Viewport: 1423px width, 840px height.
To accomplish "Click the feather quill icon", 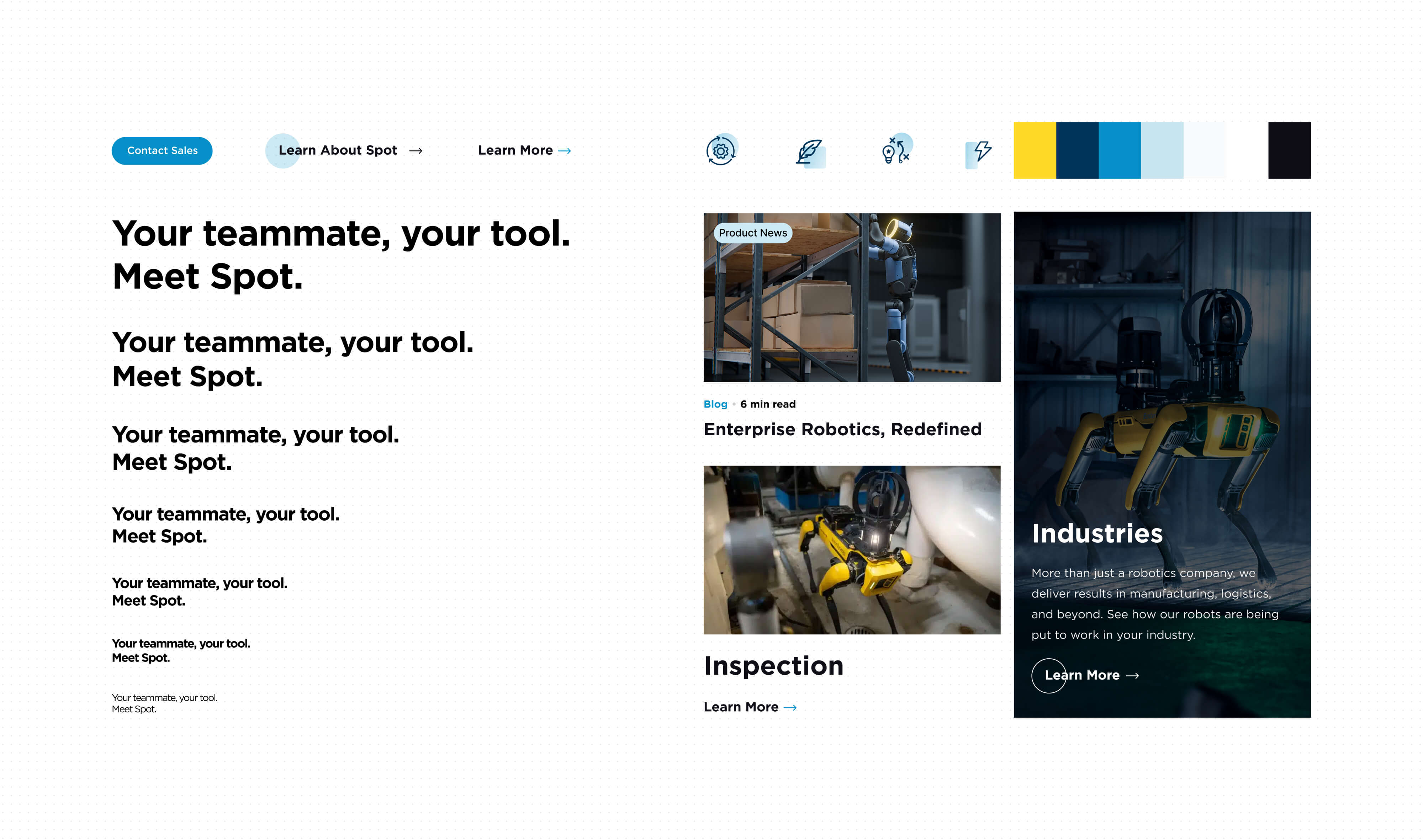I will pyautogui.click(x=809, y=152).
